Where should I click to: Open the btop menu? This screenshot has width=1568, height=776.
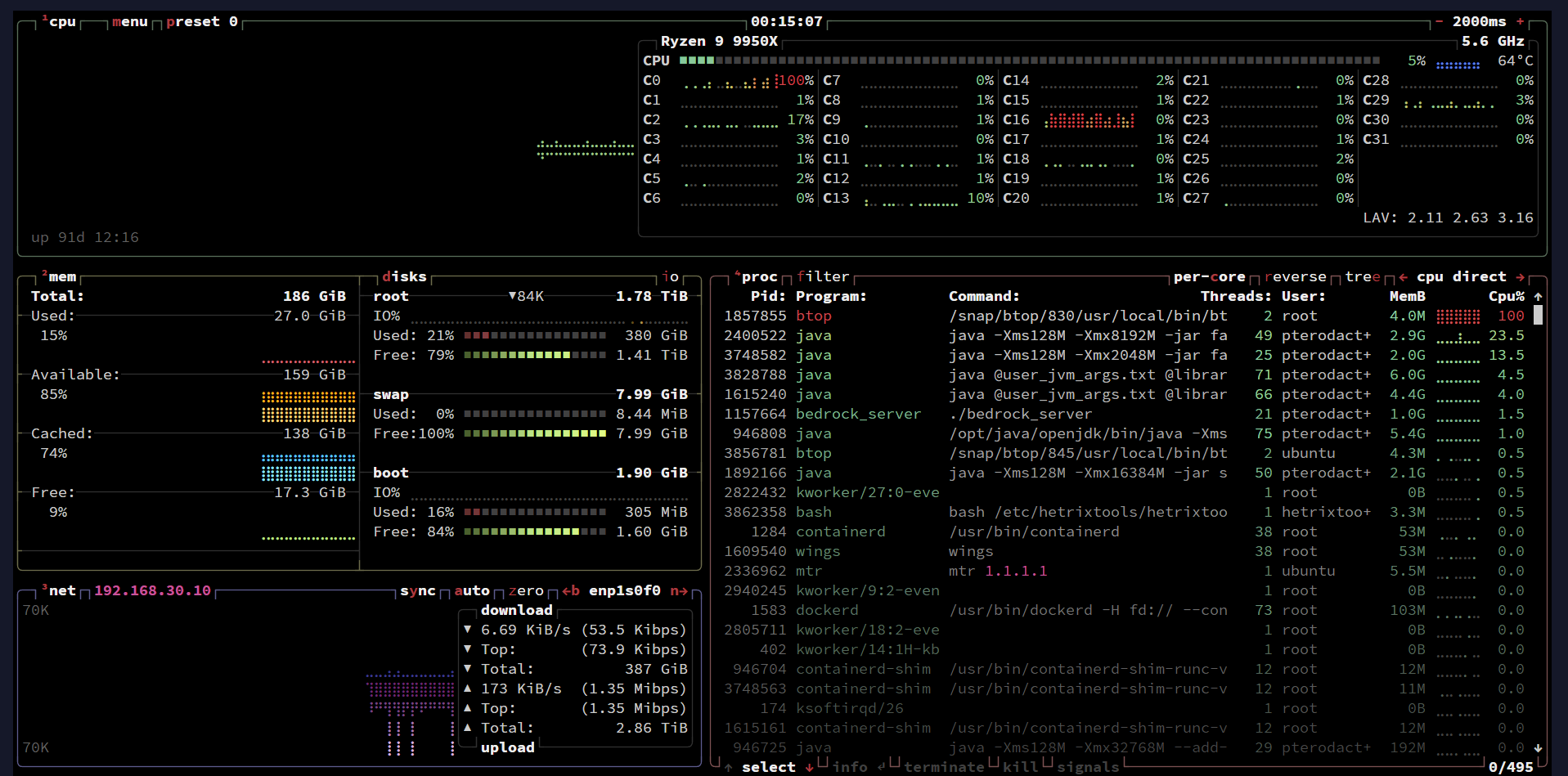click(129, 21)
